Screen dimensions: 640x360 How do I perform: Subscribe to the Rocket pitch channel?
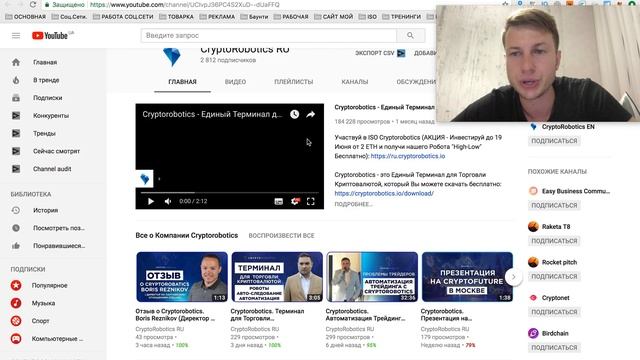pyautogui.click(x=554, y=276)
